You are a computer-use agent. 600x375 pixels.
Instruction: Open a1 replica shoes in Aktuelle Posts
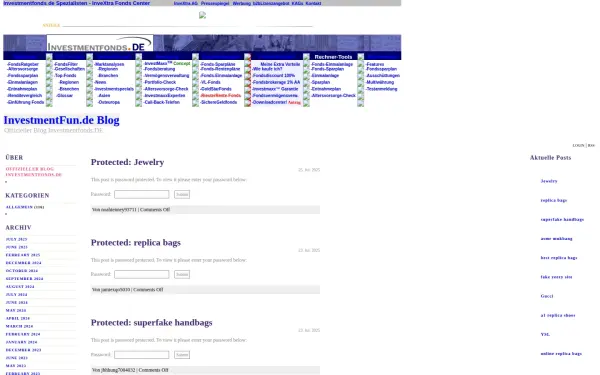(558, 315)
